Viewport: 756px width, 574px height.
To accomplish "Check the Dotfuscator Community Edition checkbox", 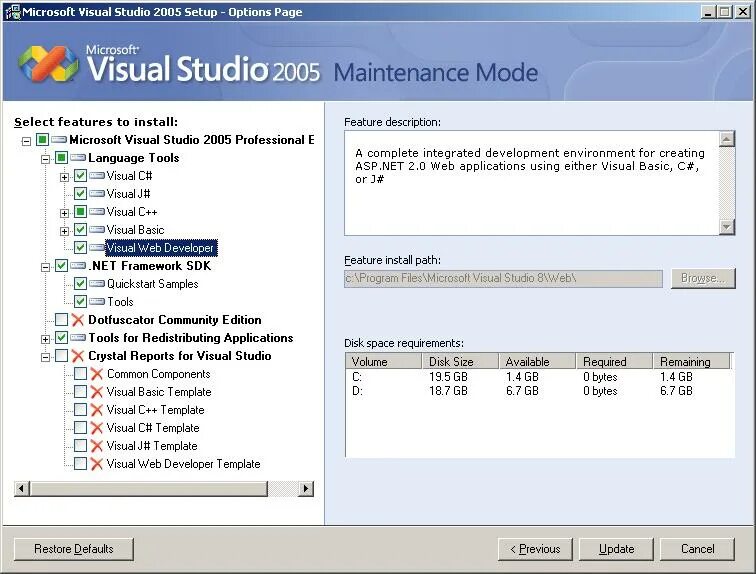I will pos(61,320).
